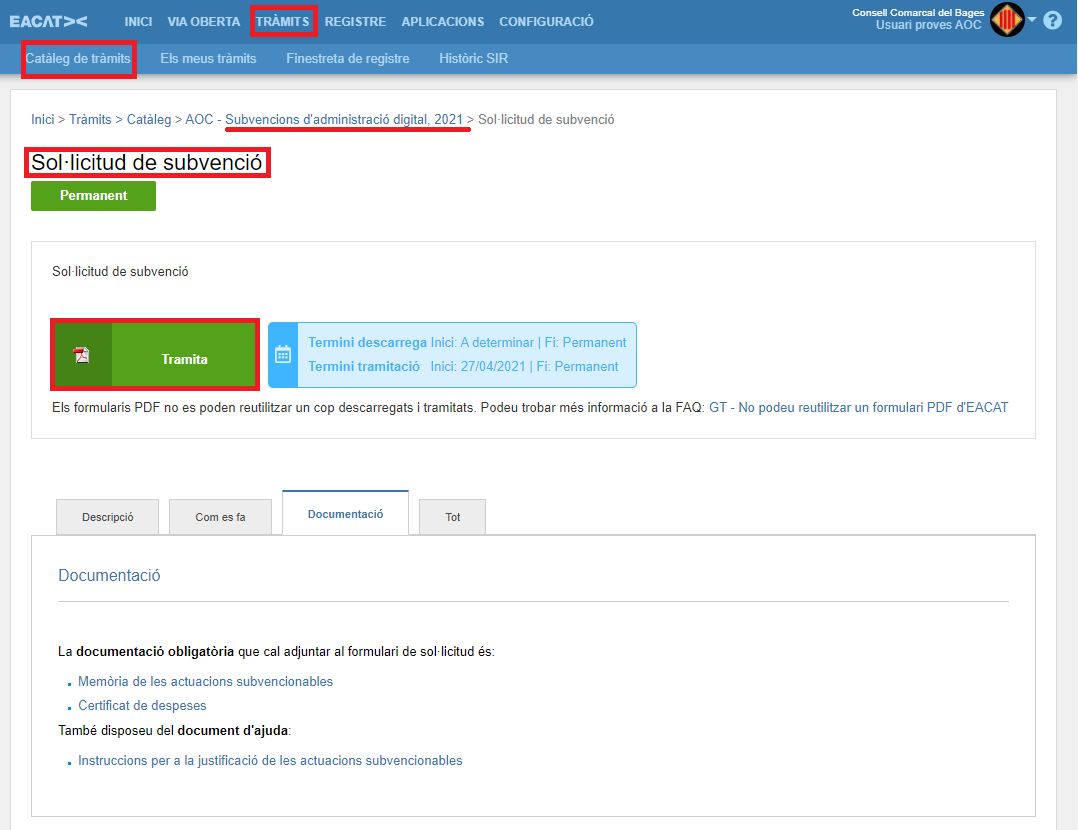1078x830 pixels.
Task: Switch to the Descripció tab
Action: coord(108,517)
